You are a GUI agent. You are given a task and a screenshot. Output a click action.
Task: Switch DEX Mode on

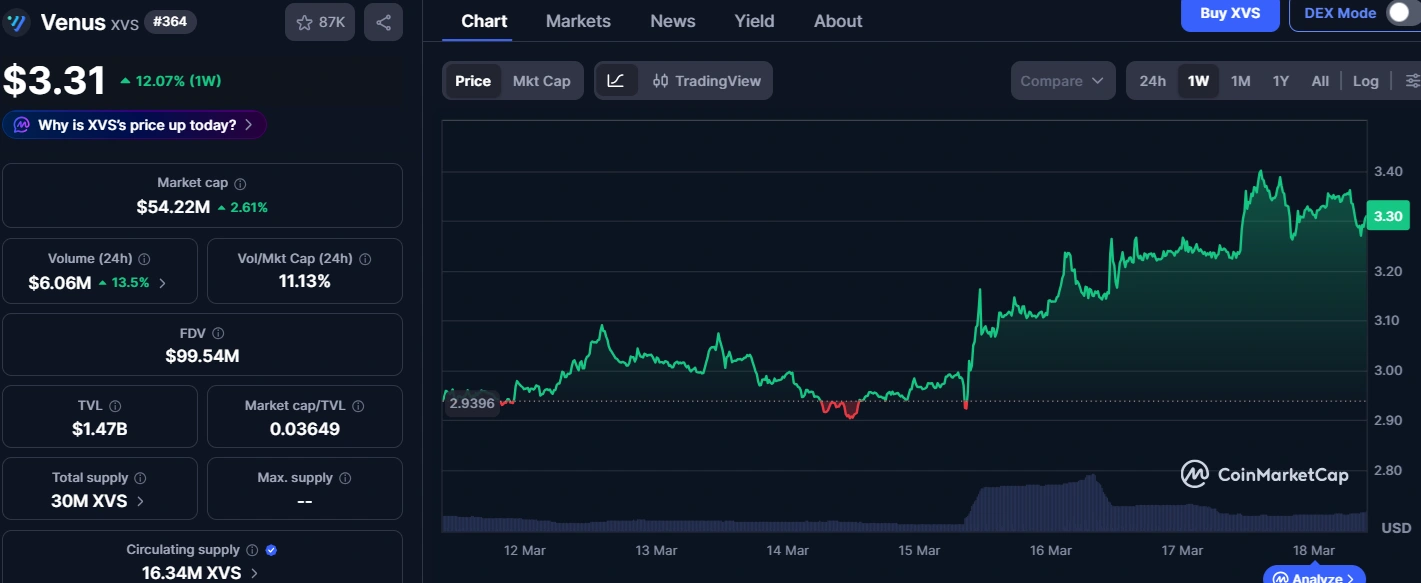[x=1397, y=14]
